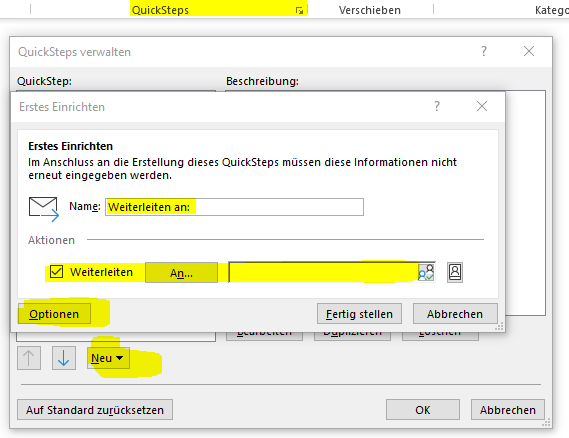
Task: Open help in QuickSteps verwalten window
Action: point(484,51)
